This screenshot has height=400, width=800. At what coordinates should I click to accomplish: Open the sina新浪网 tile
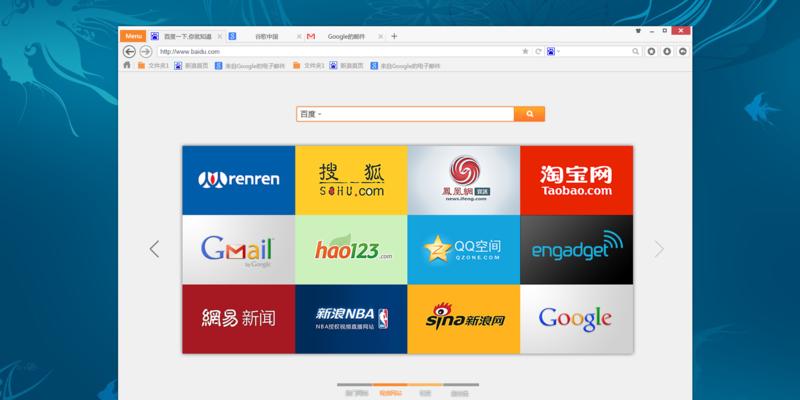click(464, 319)
